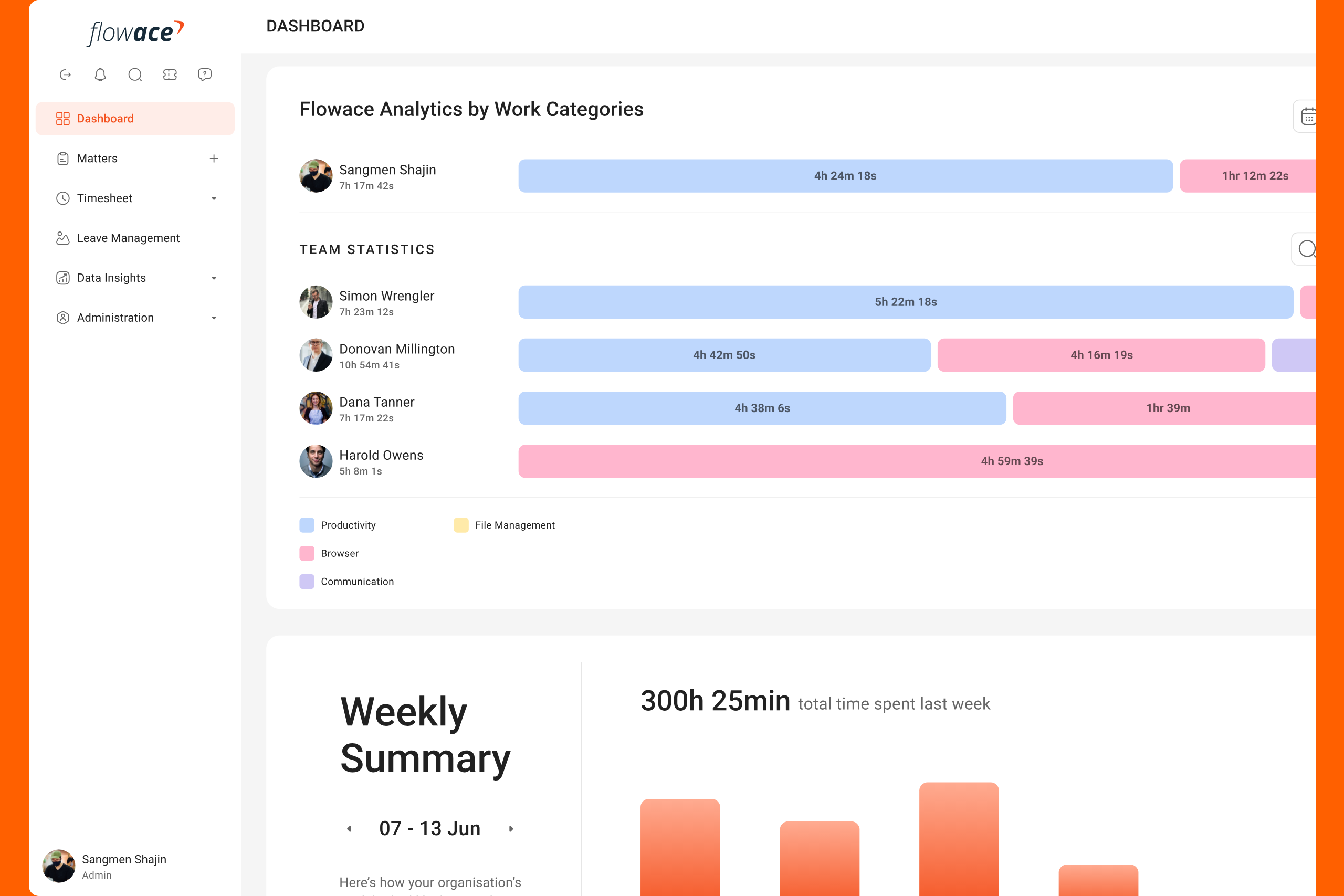Expand the Administration submenu arrow
The height and width of the screenshot is (896, 1344).
click(x=214, y=318)
